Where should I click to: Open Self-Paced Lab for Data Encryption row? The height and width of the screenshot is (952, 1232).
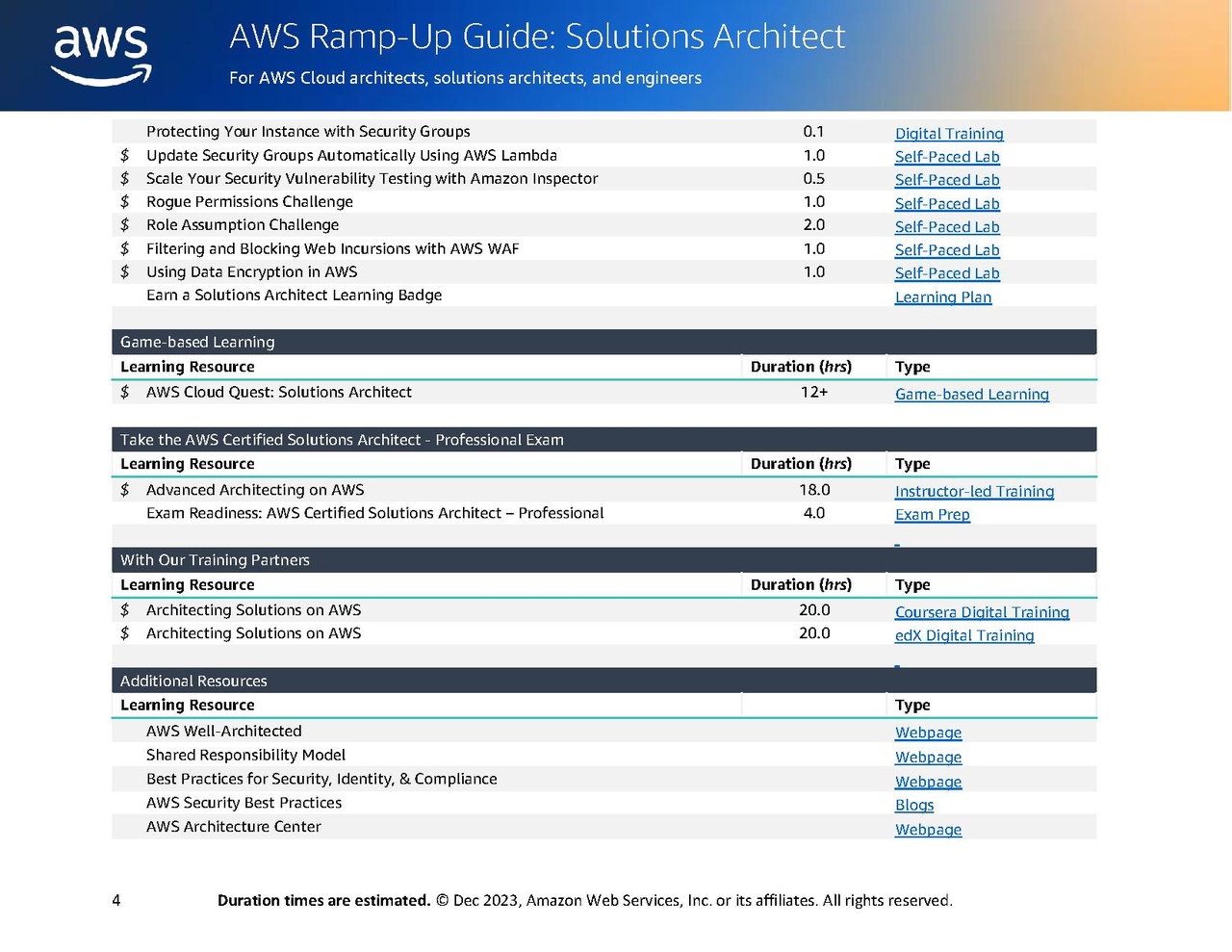(947, 273)
